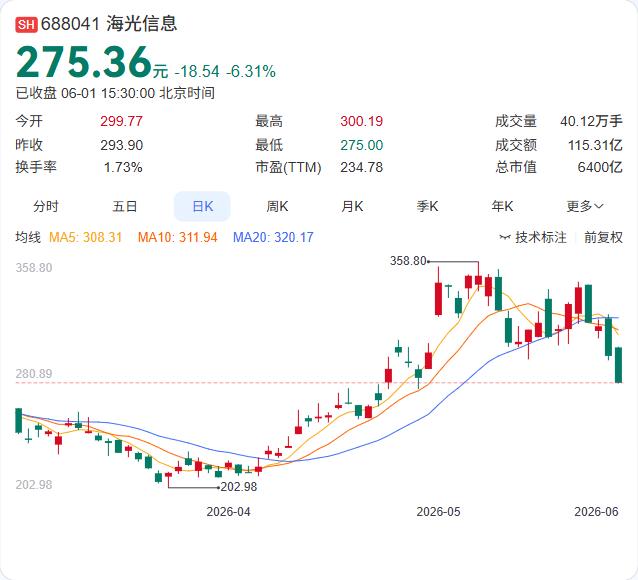This screenshot has height=580, width=638.
Task: Click the change amount -18.54
Action: (197, 72)
